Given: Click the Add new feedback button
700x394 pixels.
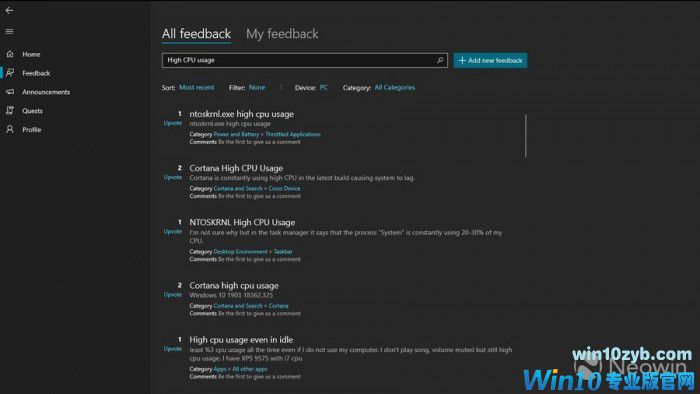Looking at the screenshot, I should click(490, 60).
